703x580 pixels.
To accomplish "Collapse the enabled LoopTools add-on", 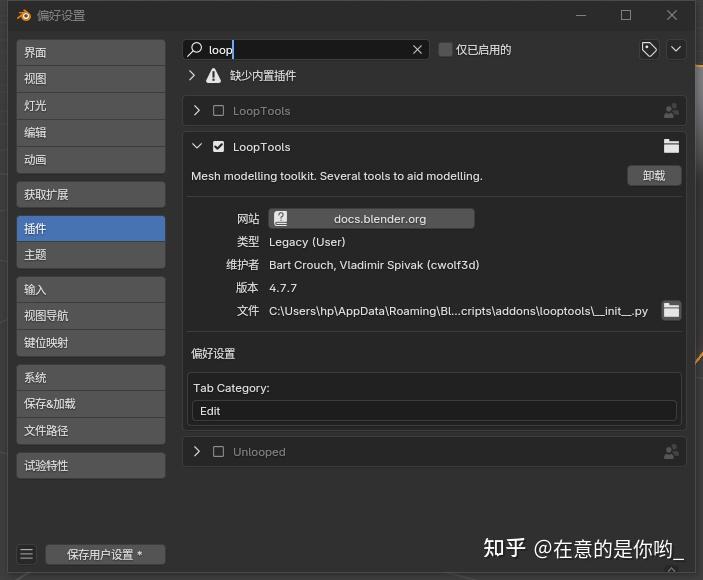I will click(196, 146).
